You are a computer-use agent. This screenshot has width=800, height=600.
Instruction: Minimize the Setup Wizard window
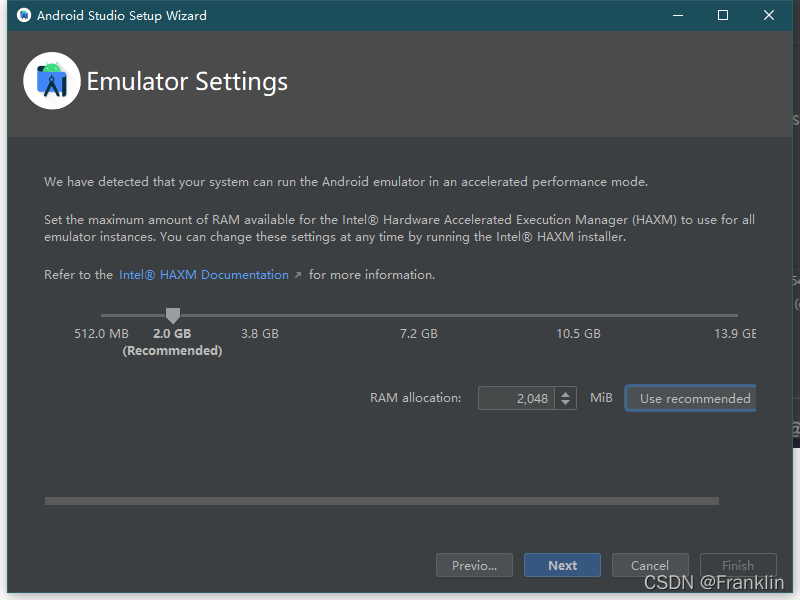(678, 15)
